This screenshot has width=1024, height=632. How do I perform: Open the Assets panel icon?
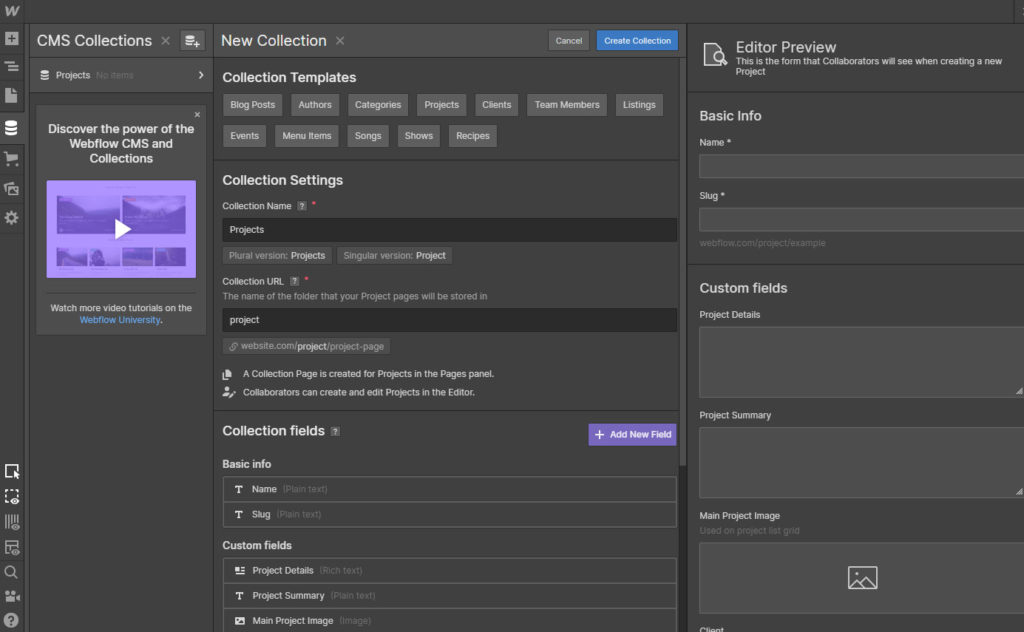pyautogui.click(x=12, y=188)
